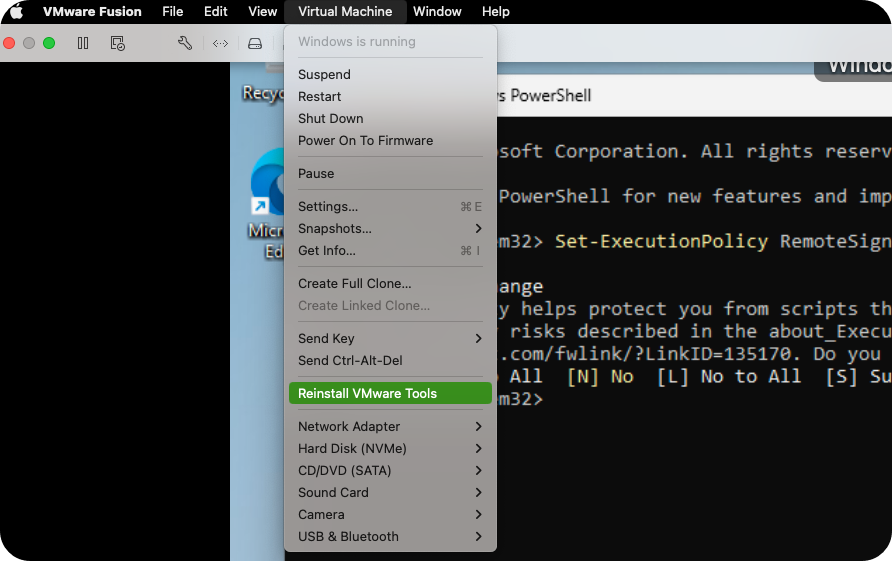This screenshot has width=892, height=561.
Task: Choose Restart from the menu
Action: click(390, 97)
